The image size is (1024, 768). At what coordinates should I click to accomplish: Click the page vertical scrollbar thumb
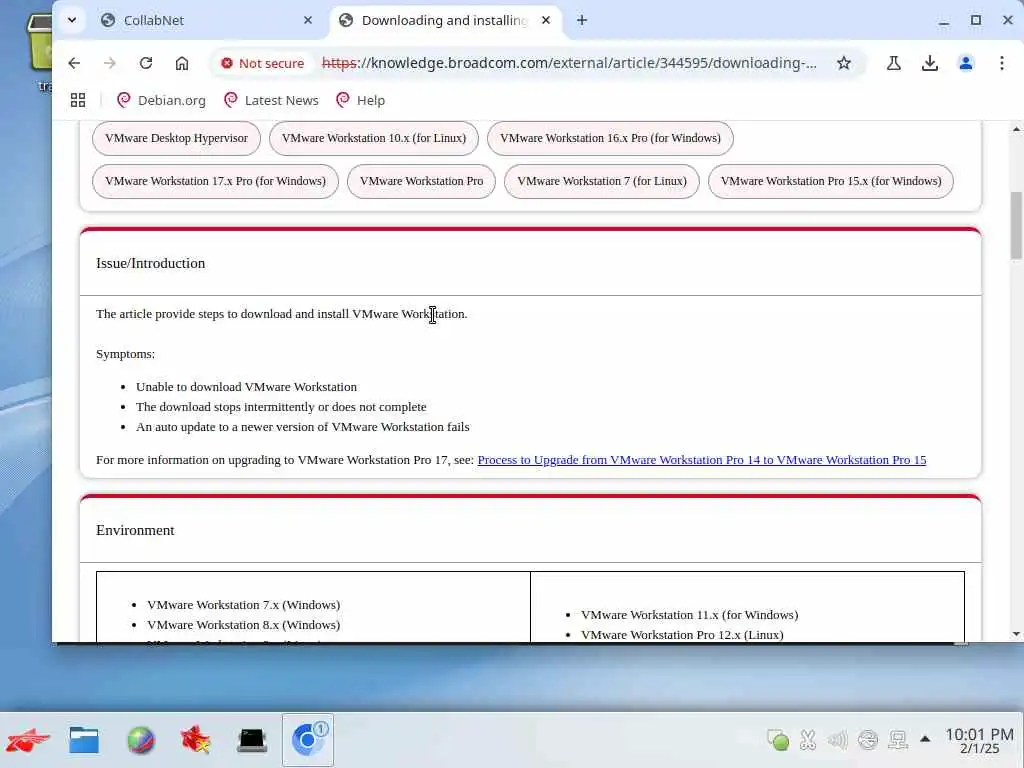(1016, 225)
